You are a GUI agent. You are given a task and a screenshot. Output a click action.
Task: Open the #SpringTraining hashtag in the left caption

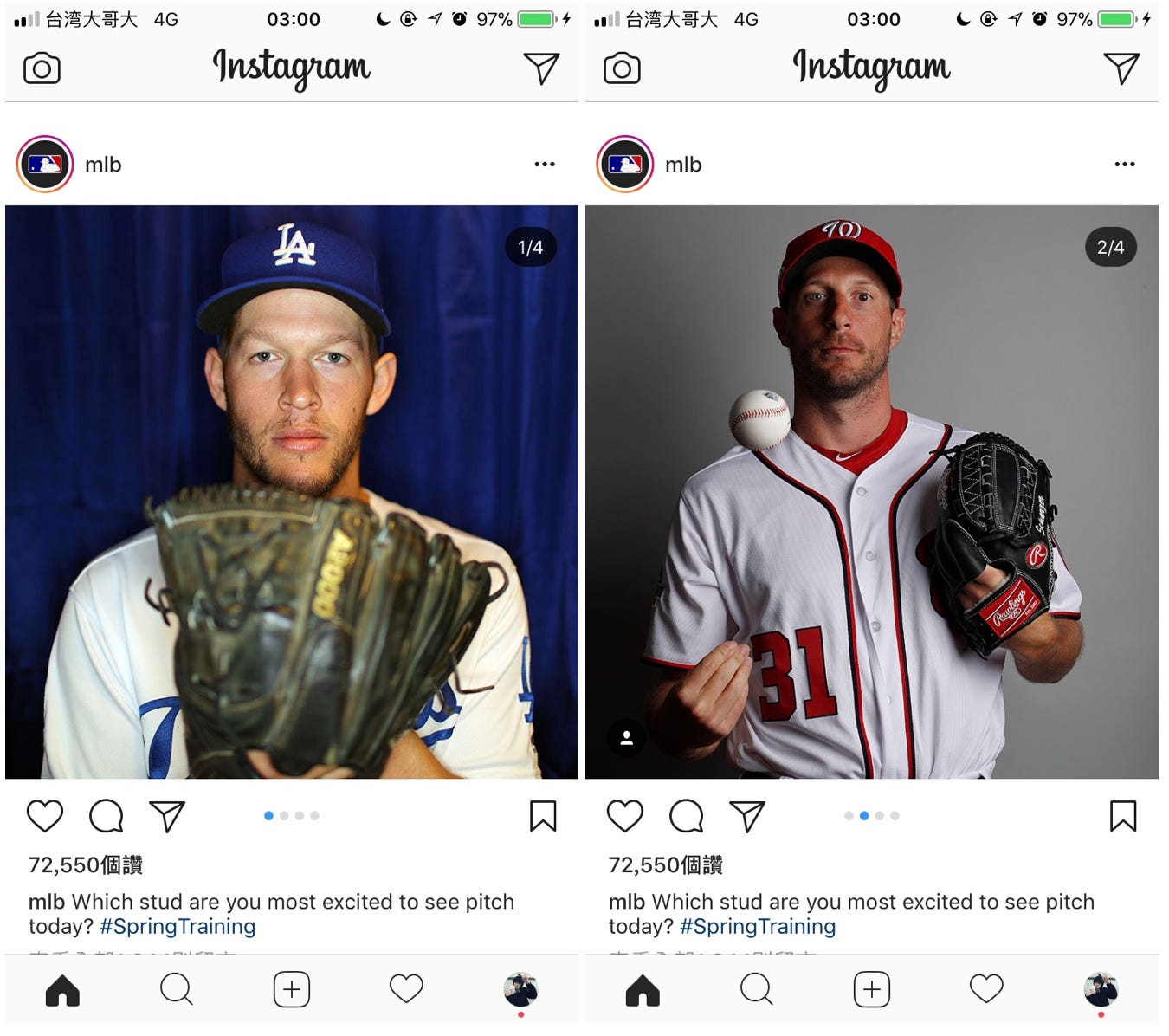[x=178, y=926]
